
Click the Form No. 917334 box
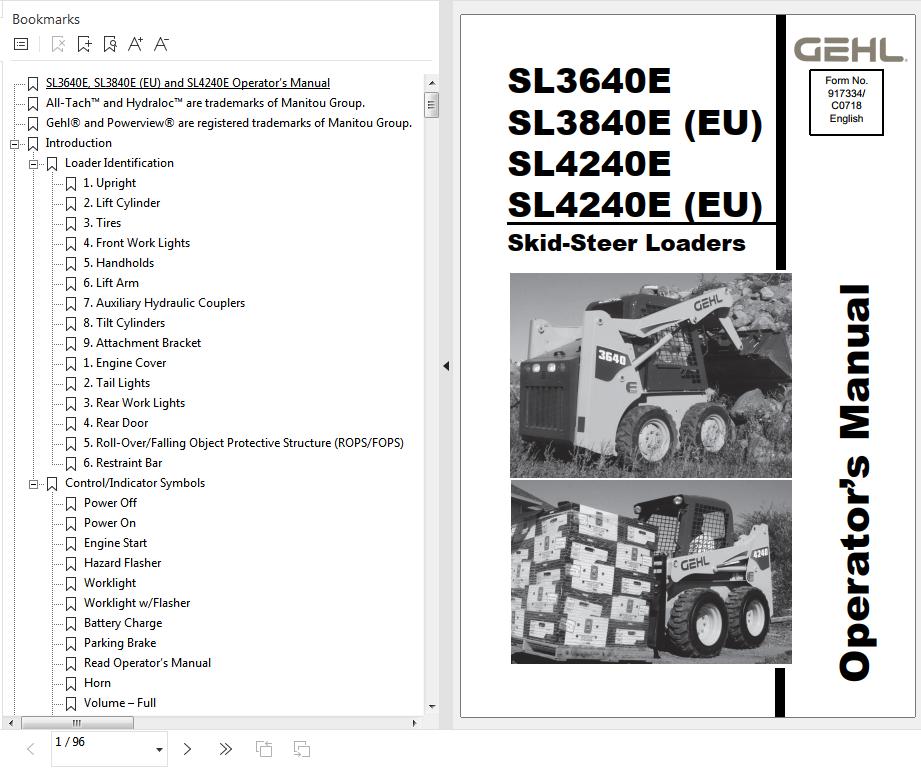pyautogui.click(x=846, y=102)
